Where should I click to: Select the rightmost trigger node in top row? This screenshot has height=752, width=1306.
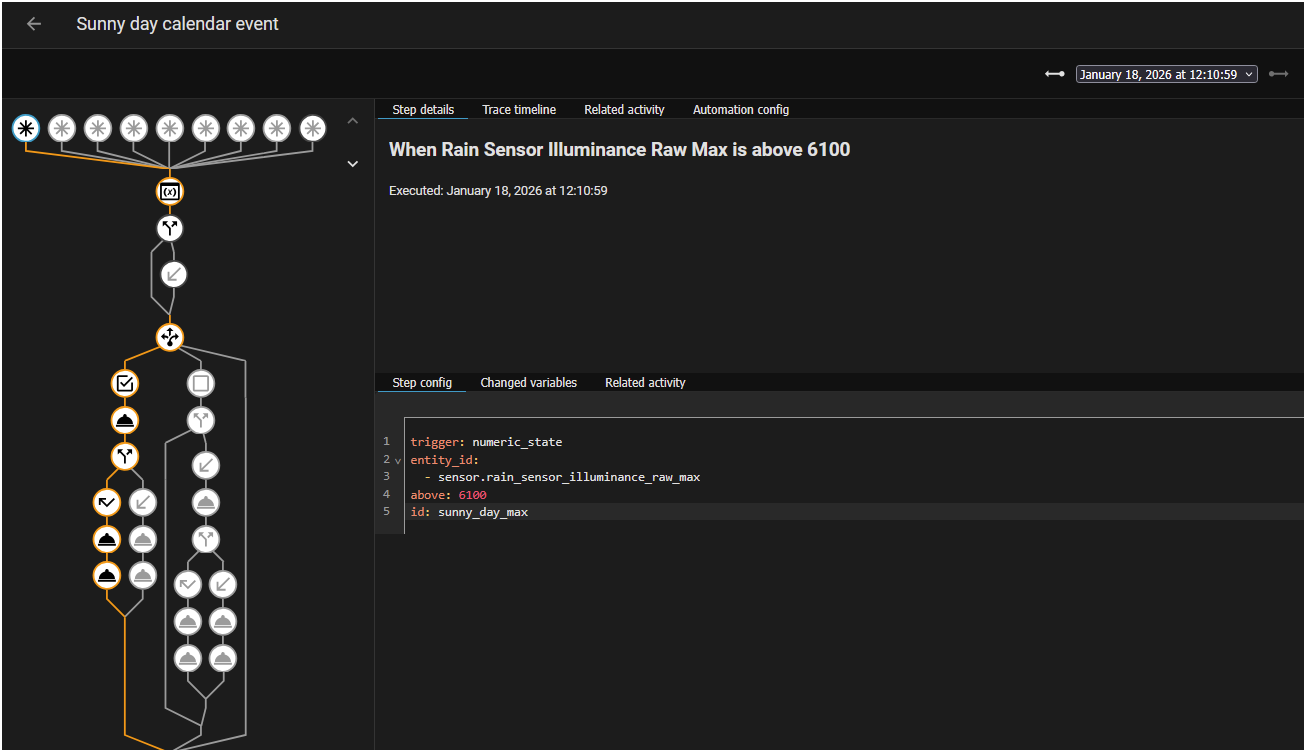point(313,128)
